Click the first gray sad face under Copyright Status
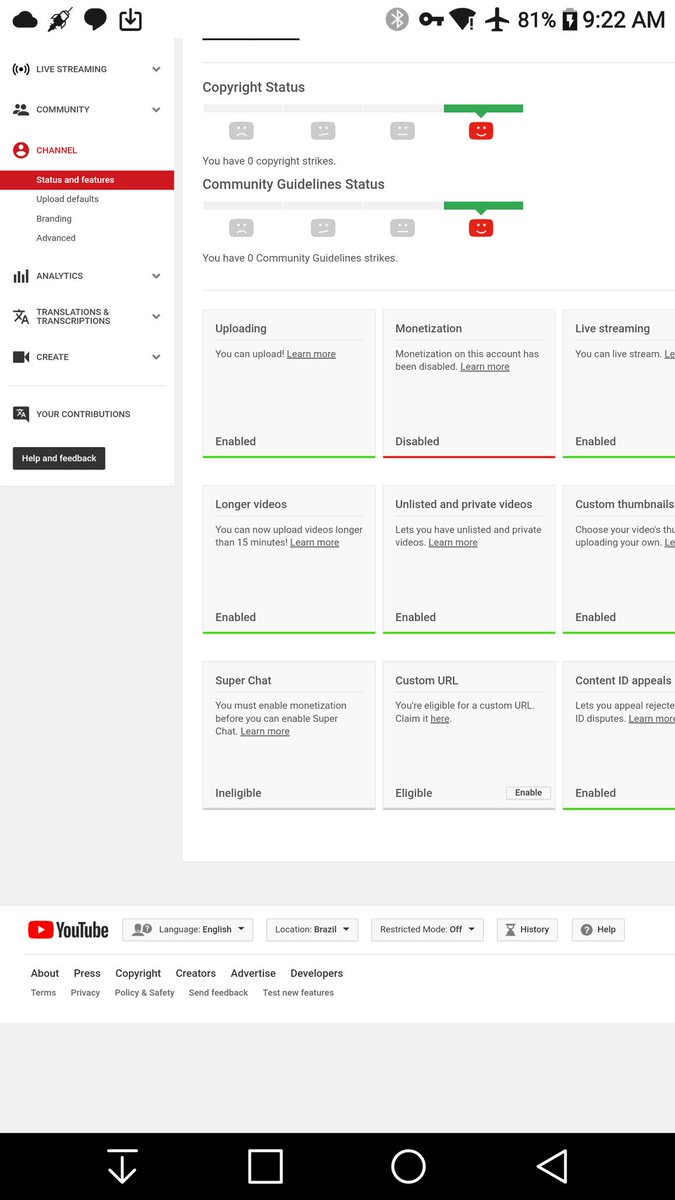Screen dimensions: 675x1200 (x=241, y=130)
